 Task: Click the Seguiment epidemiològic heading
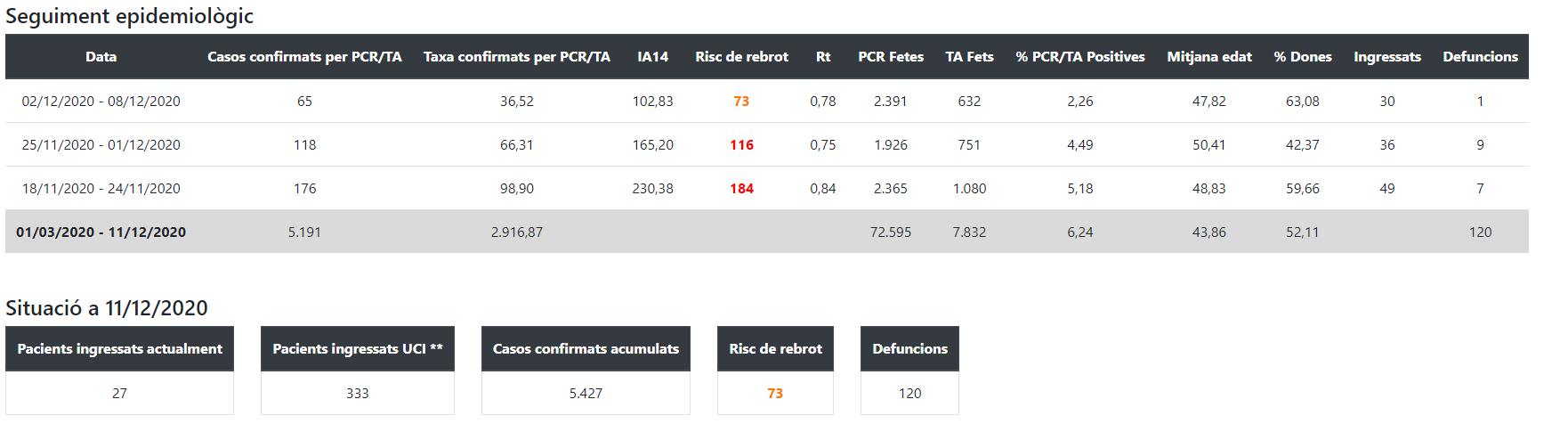coord(129,16)
